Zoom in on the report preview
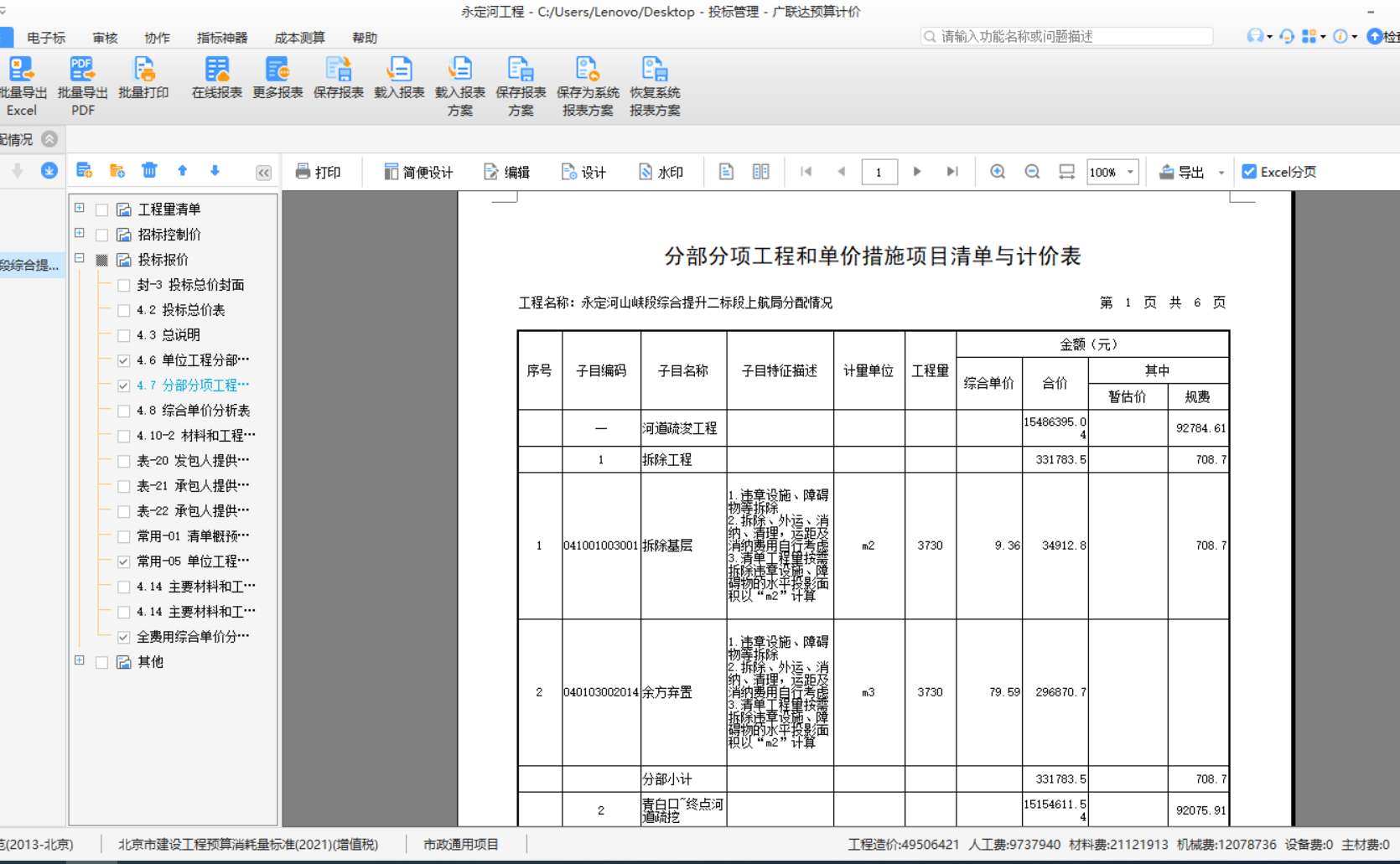The image size is (1400, 864). pyautogui.click(x=998, y=172)
